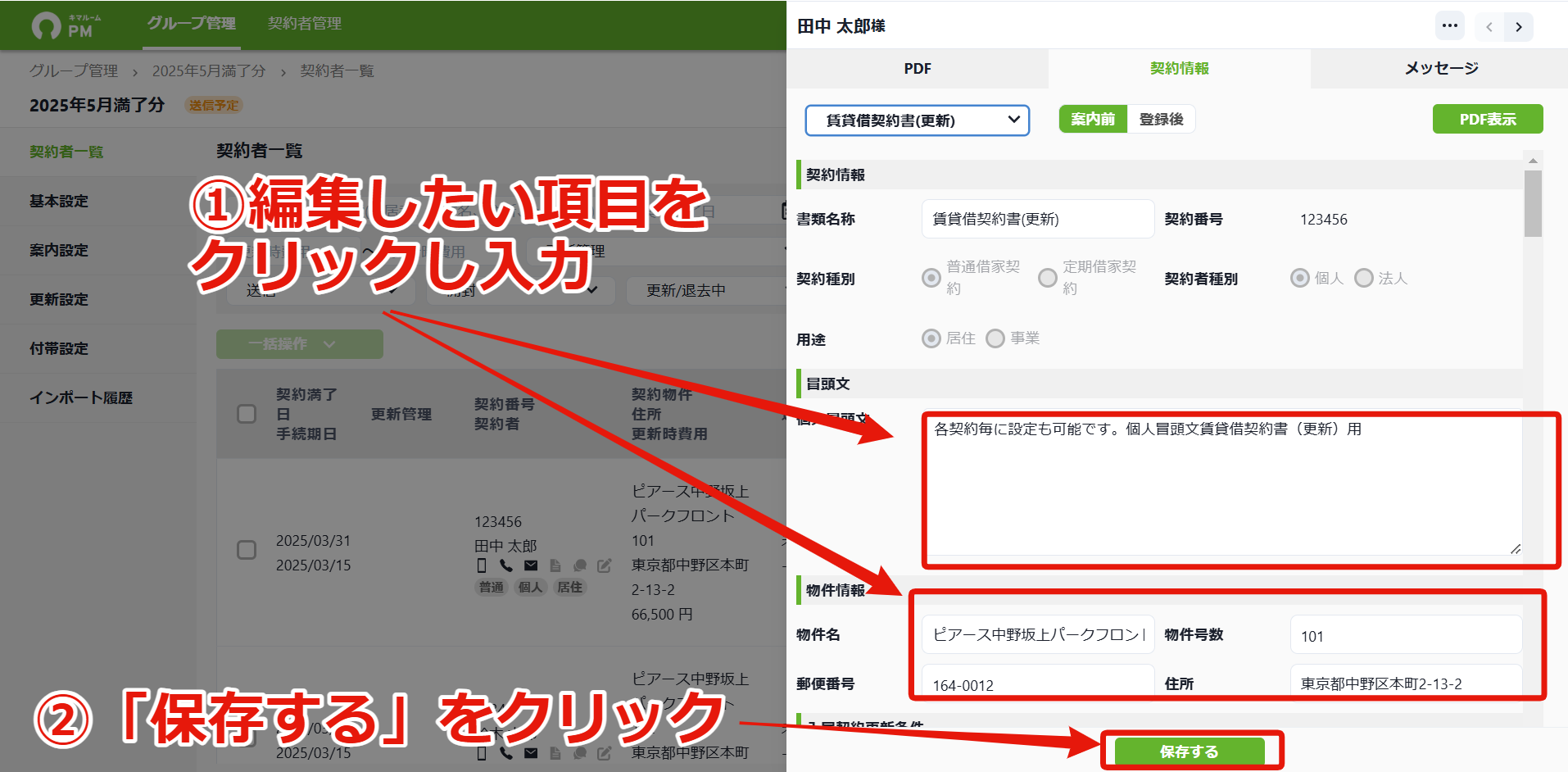1568x772 pixels.
Task: Click telephone handset icon in the bottom row
Action: (506, 753)
